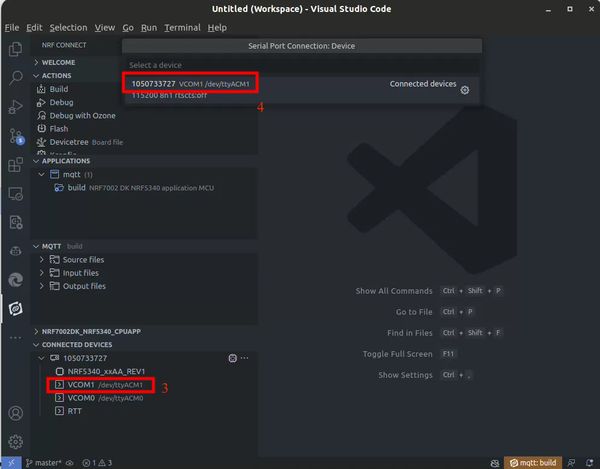Open Run and Debug view

coord(15,107)
